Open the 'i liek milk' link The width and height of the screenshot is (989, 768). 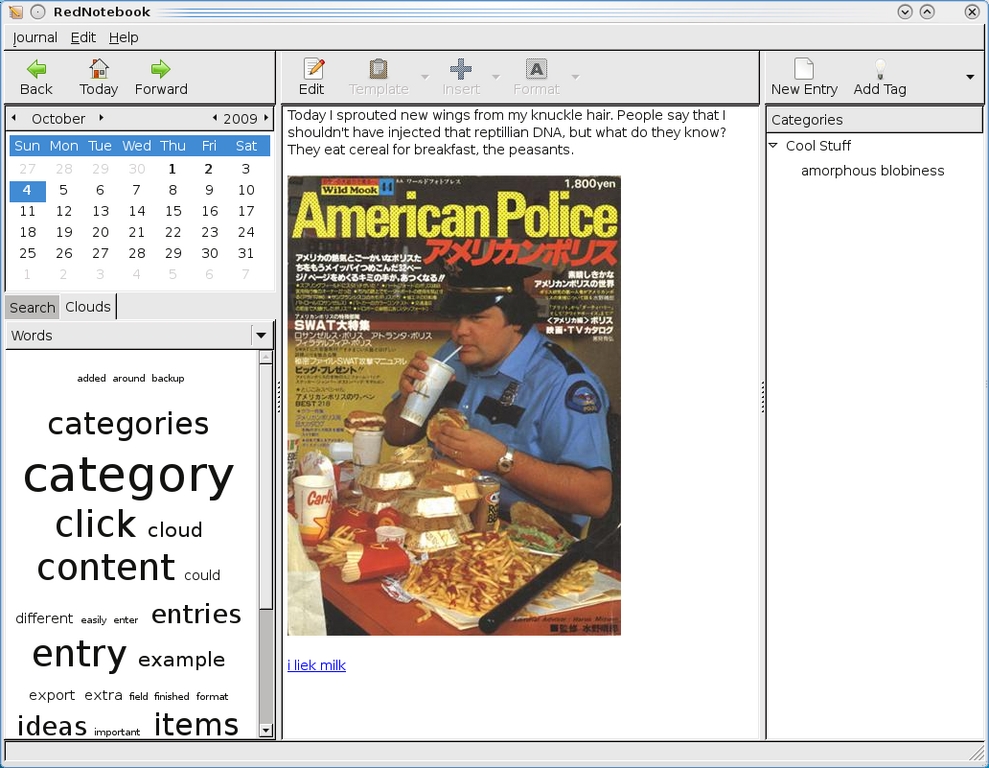[x=316, y=665]
